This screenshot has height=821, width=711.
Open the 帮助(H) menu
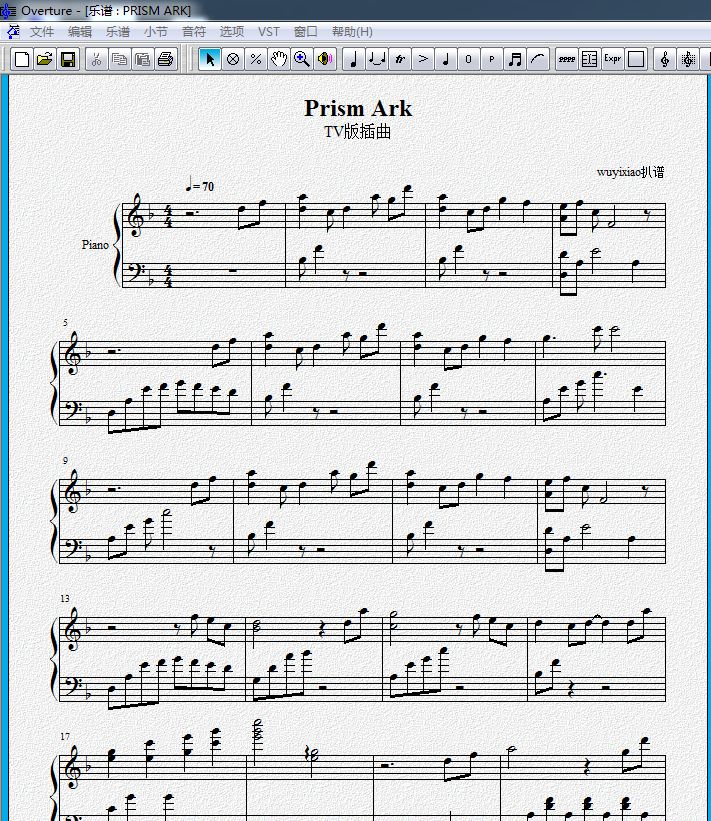(x=352, y=32)
